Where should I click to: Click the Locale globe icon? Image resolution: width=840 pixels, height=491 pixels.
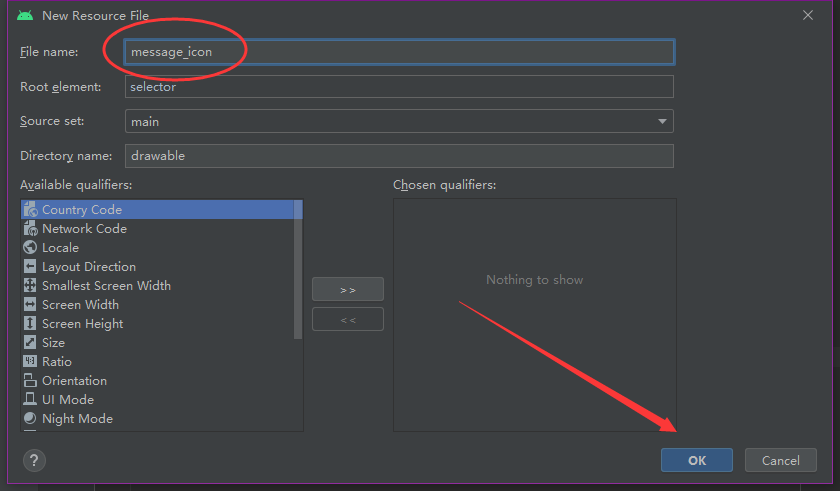(30, 247)
